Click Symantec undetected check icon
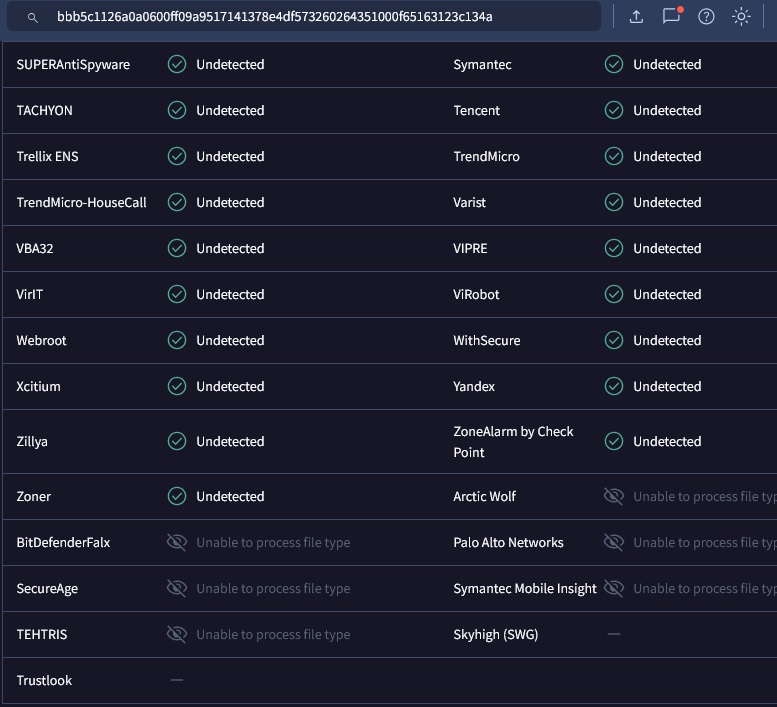 (x=613, y=64)
